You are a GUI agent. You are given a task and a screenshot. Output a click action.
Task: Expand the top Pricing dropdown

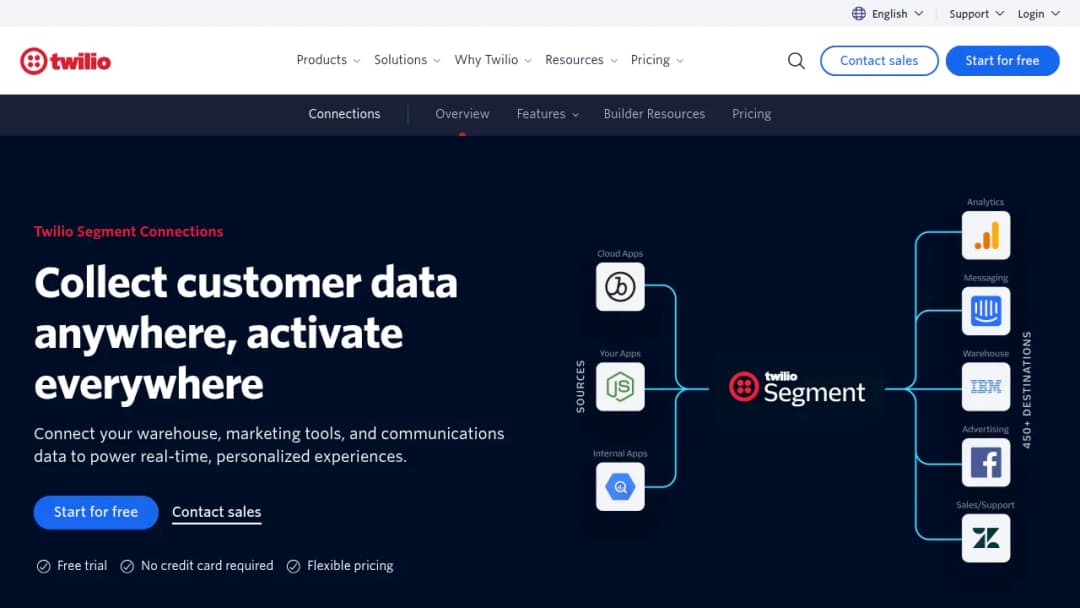(656, 60)
